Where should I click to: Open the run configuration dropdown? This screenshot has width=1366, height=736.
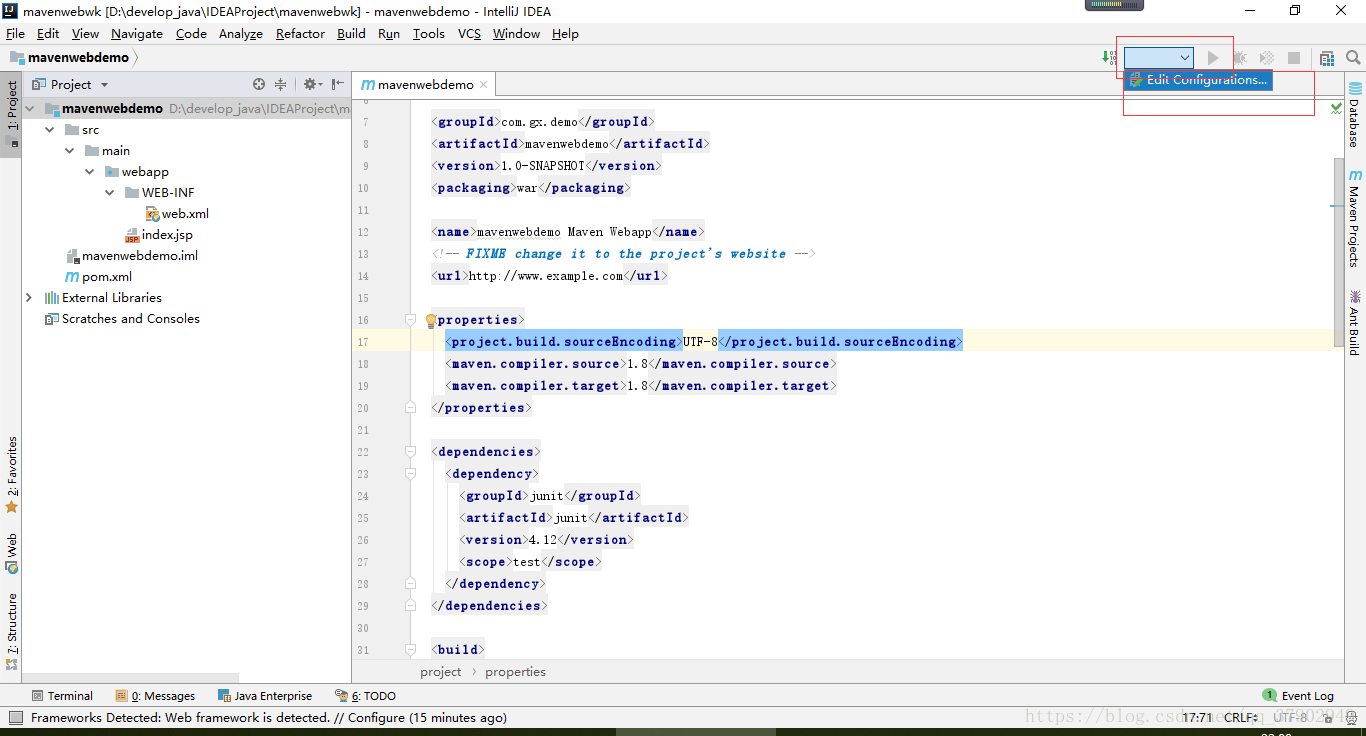(1158, 58)
